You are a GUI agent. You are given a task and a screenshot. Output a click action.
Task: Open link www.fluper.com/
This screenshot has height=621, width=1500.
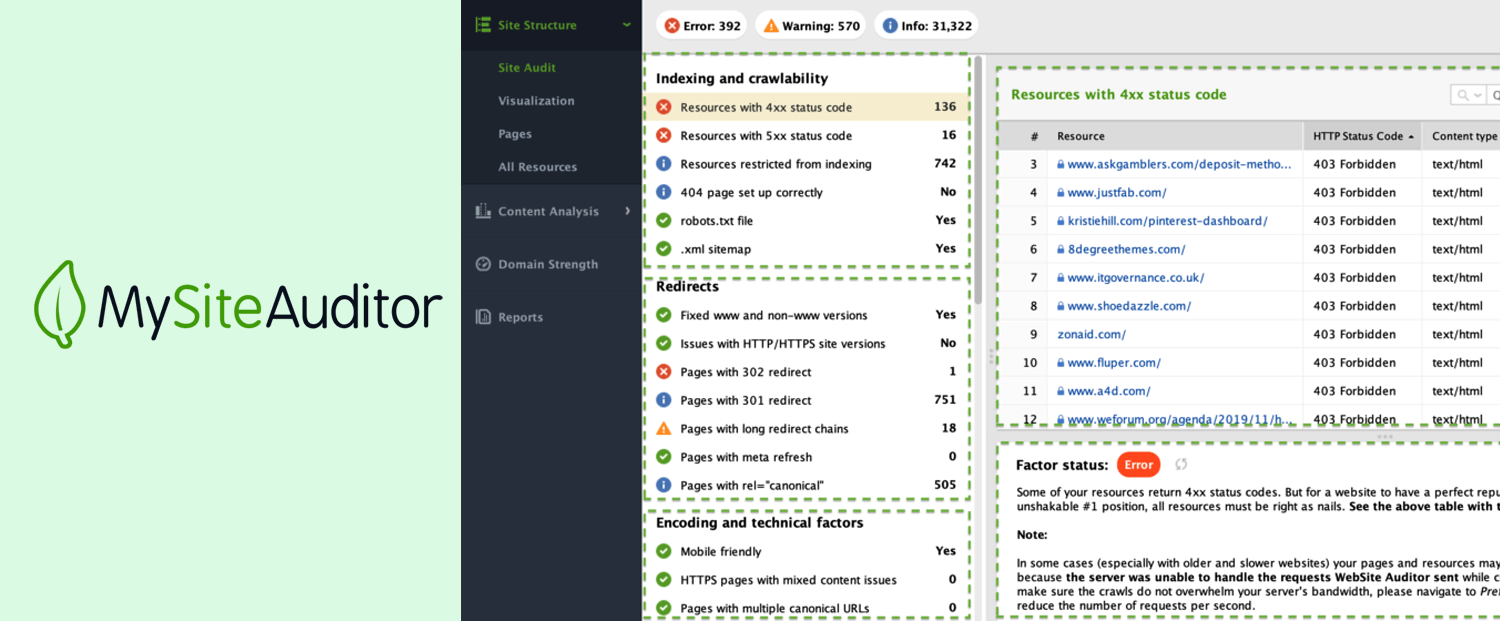(1114, 362)
